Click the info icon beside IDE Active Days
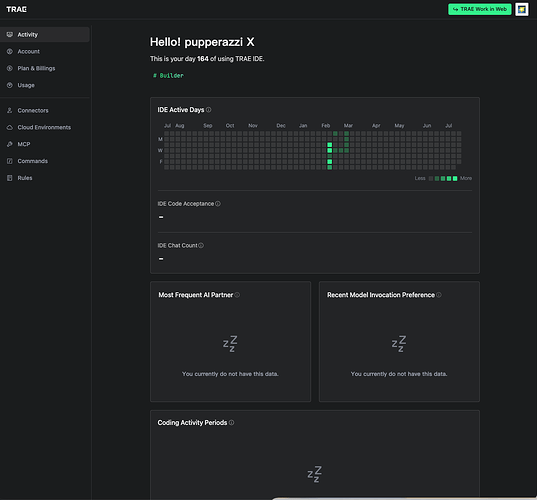 [209, 110]
